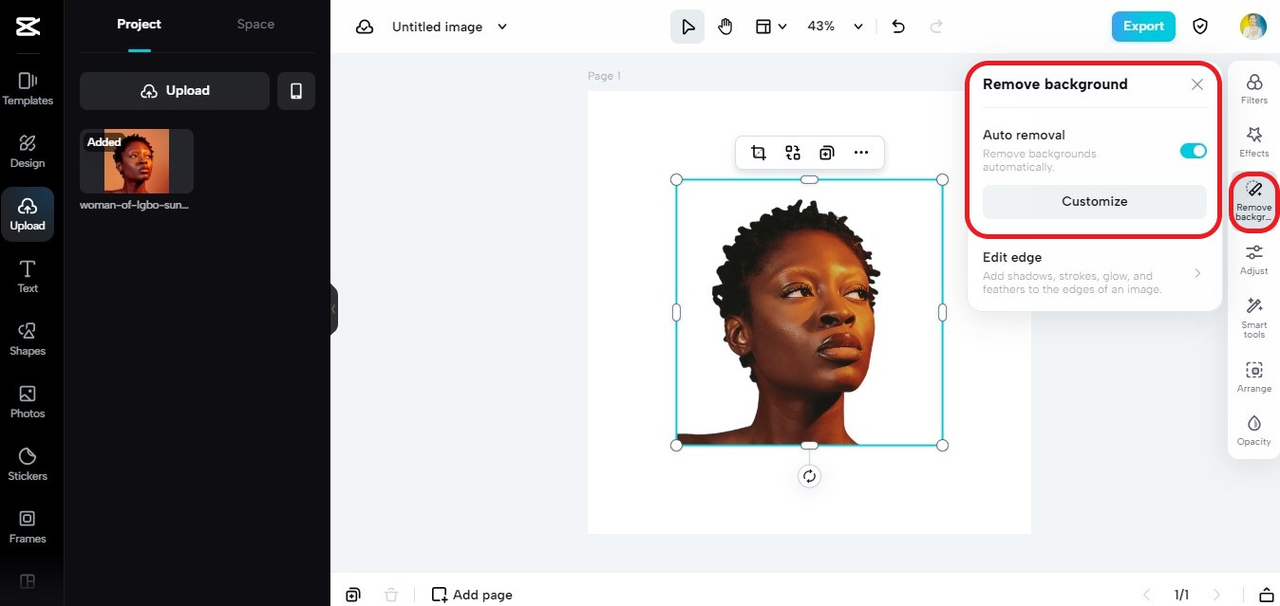Screen dimensions: 1280x606
Task: Click the duplicate page icon at bottom
Action: click(x=353, y=595)
